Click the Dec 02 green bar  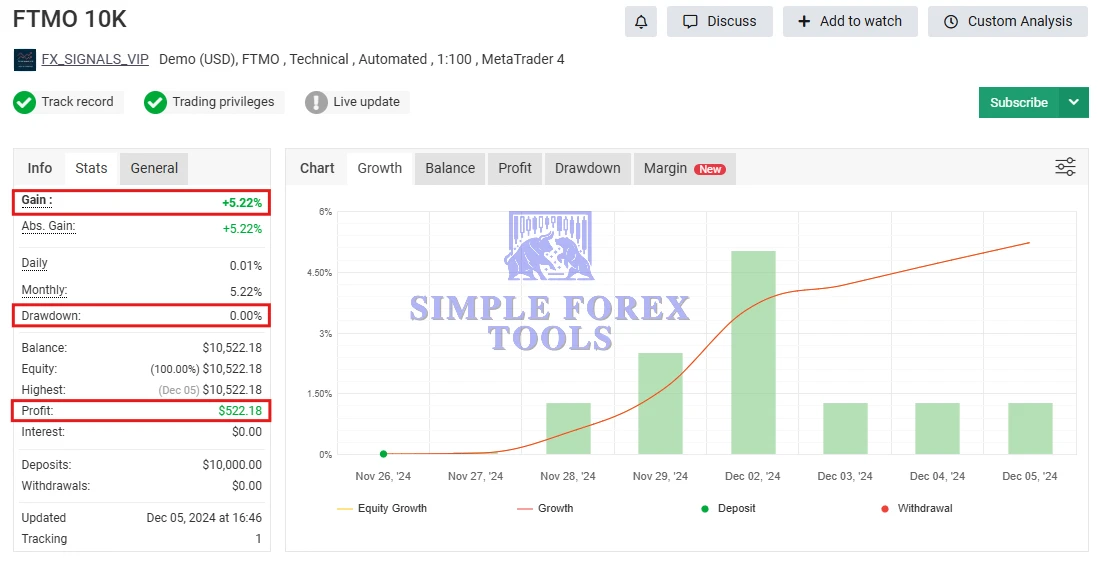pos(753,352)
